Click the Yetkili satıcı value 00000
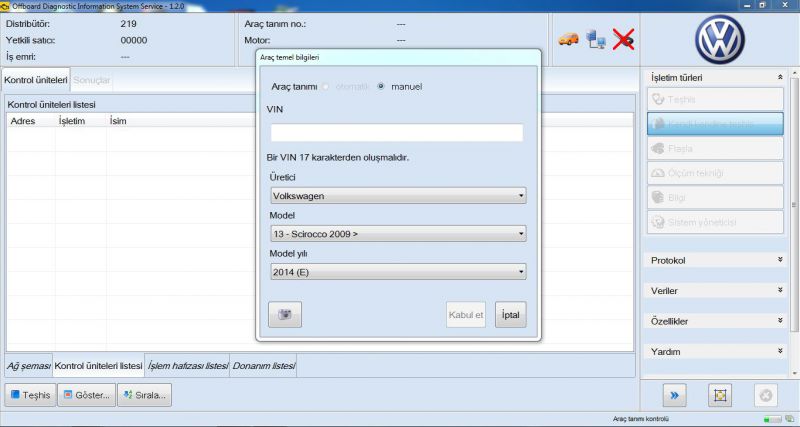Screen dimensions: 800x427 (x=134, y=40)
